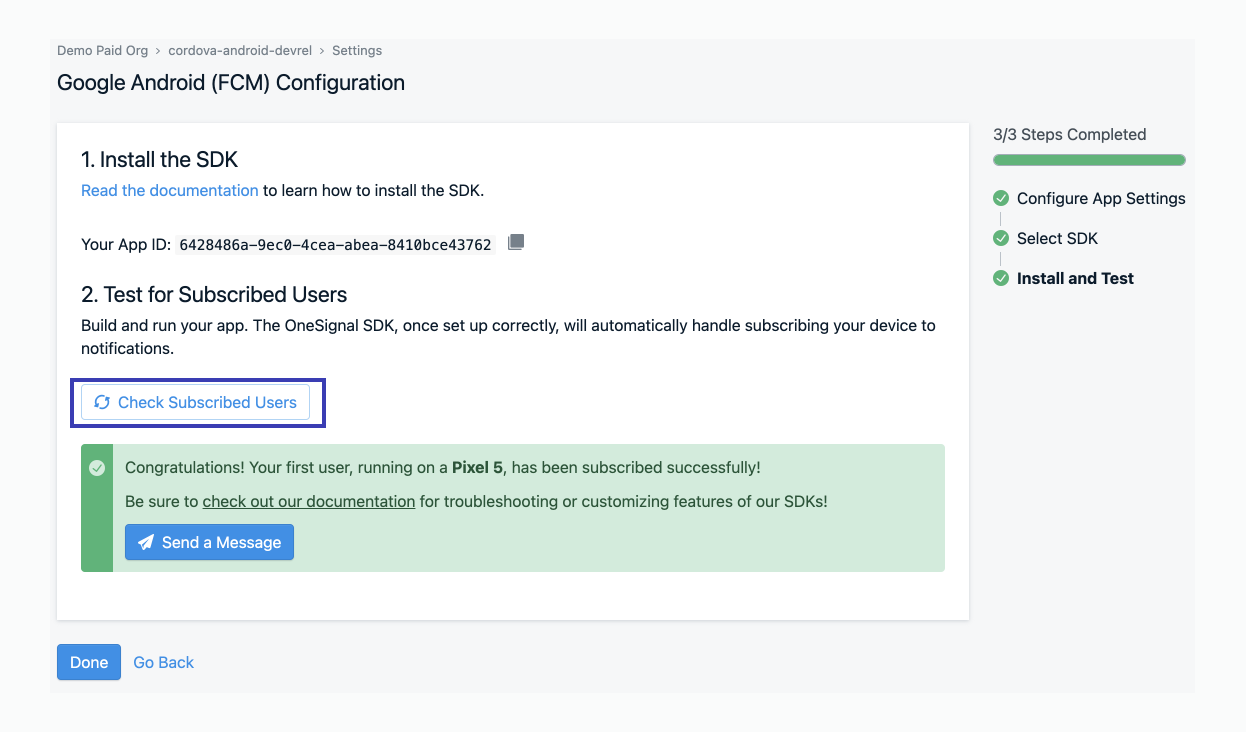1246x732 pixels.
Task: Open the check out our documentation link
Action: click(308, 501)
